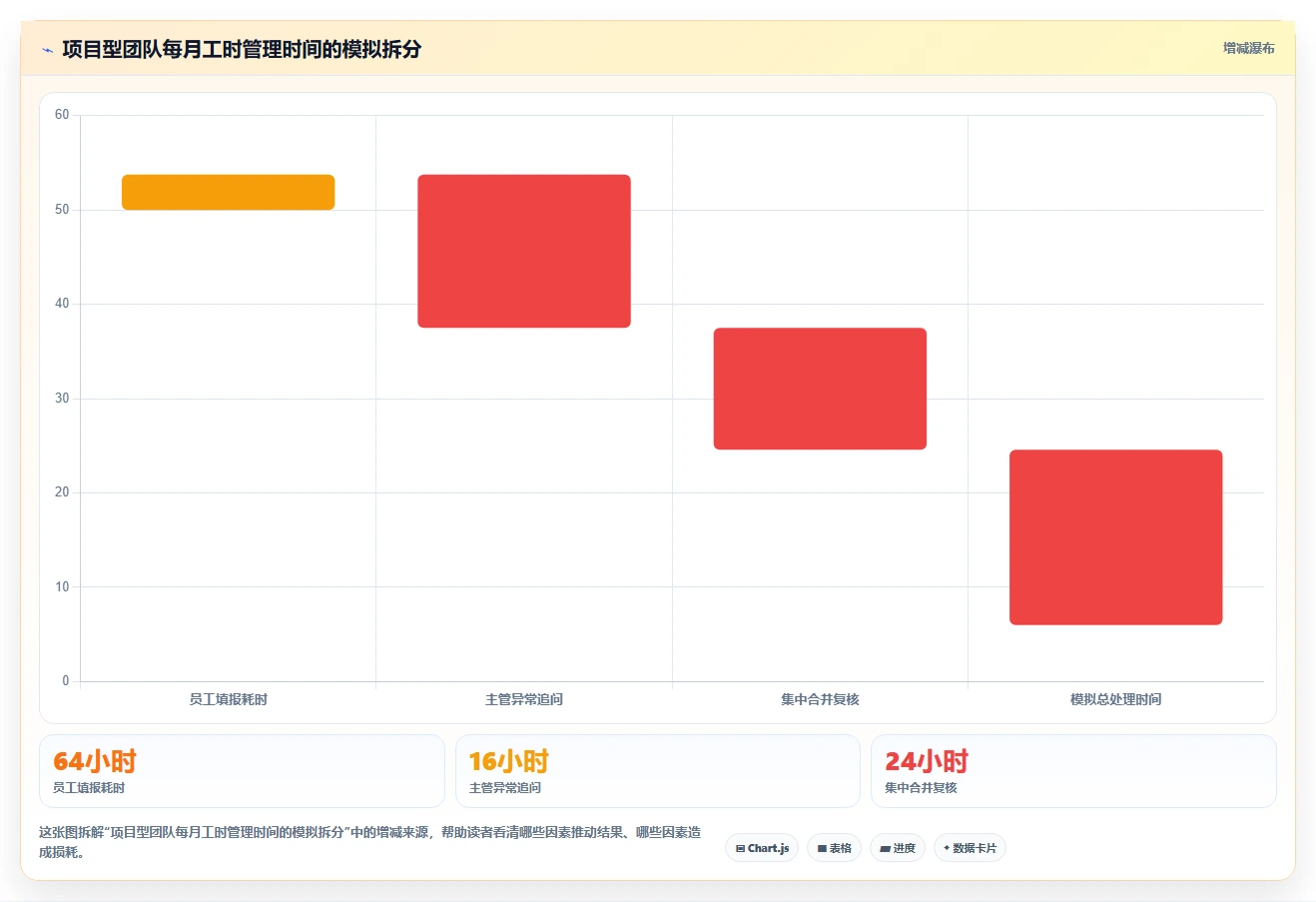Click the chart title 项目型团队每月工时管理时间的模拟拆分
The image size is (1316, 902).
click(x=242, y=49)
